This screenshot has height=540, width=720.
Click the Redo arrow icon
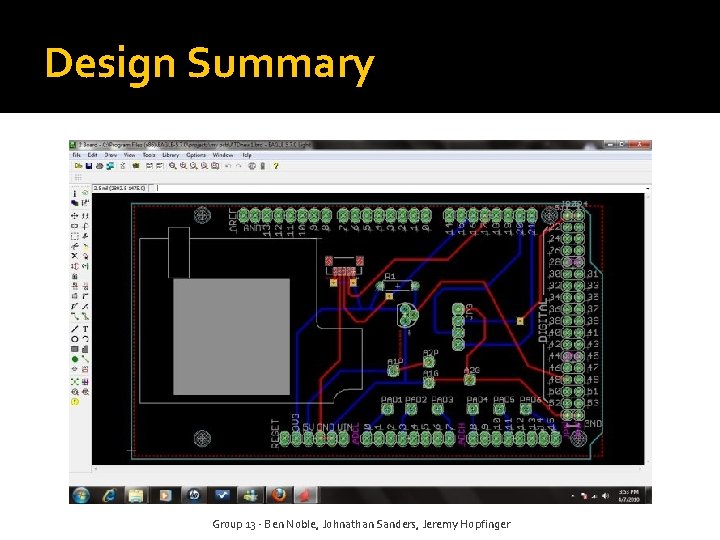click(238, 166)
